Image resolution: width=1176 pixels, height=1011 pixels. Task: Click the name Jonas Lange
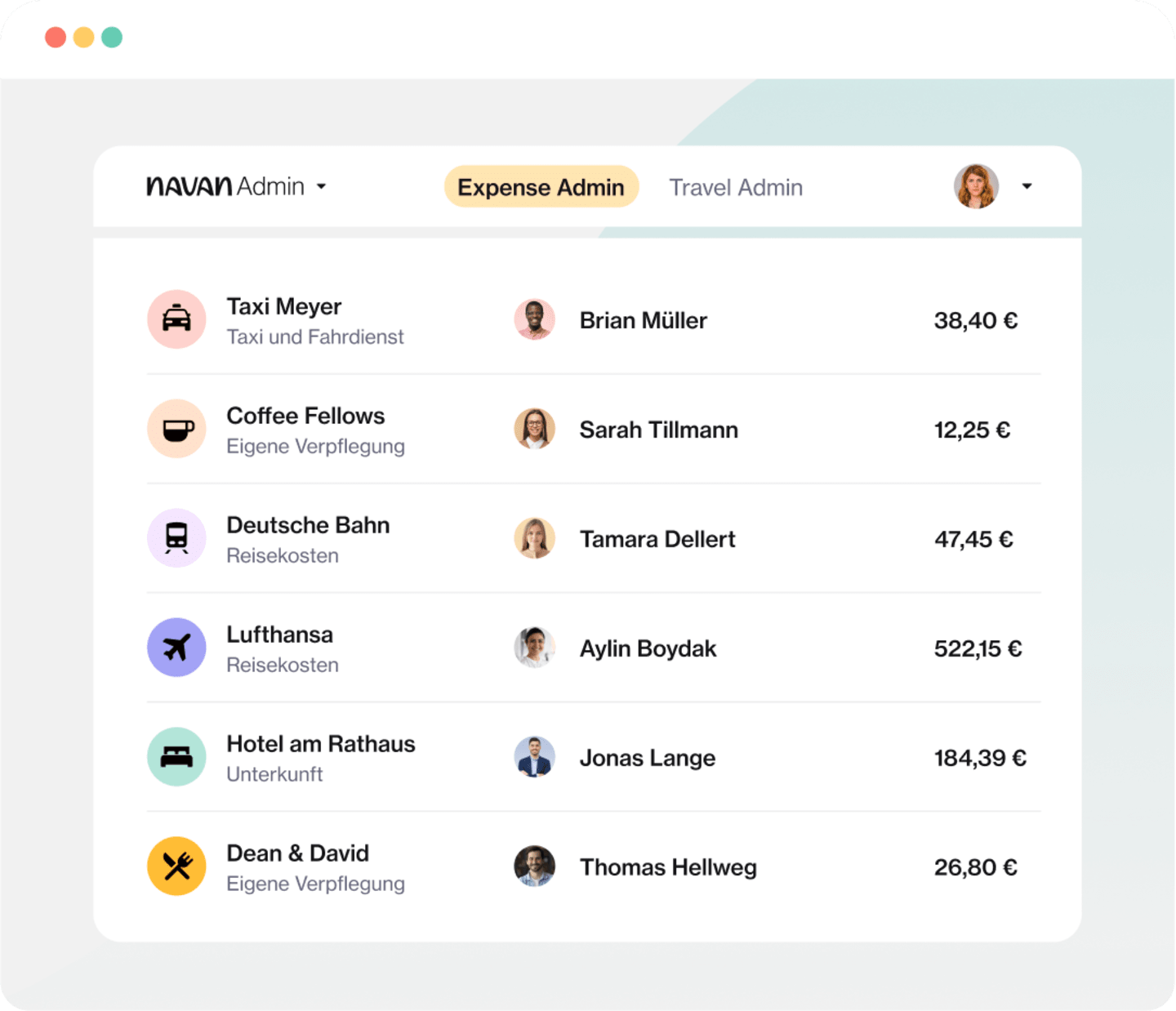648,758
